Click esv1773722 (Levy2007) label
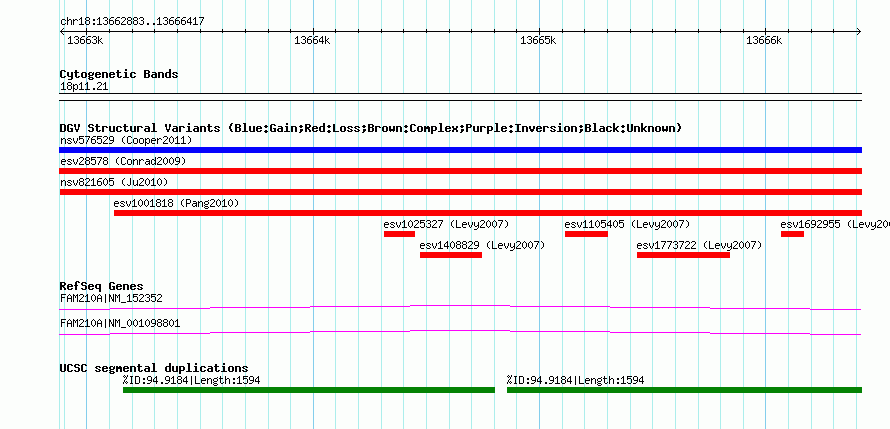Viewport: 890px width, 429px height. coord(699,245)
